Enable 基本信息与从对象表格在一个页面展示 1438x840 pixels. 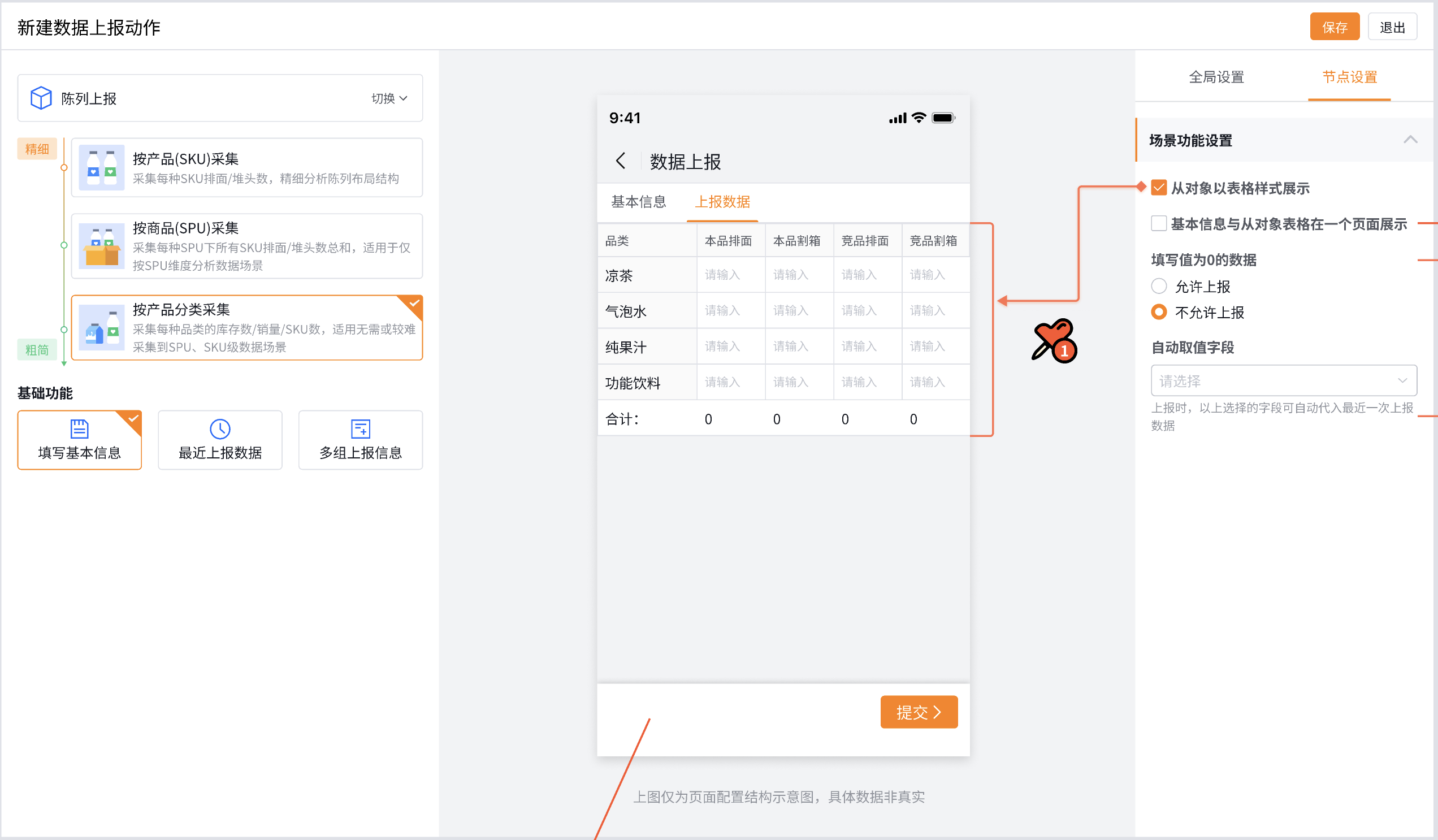(1159, 224)
